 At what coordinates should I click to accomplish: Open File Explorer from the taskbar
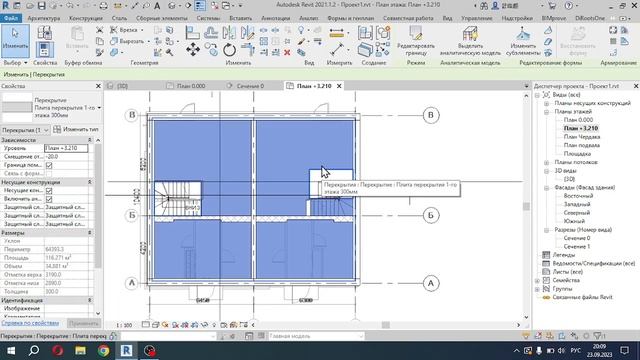coord(80,351)
